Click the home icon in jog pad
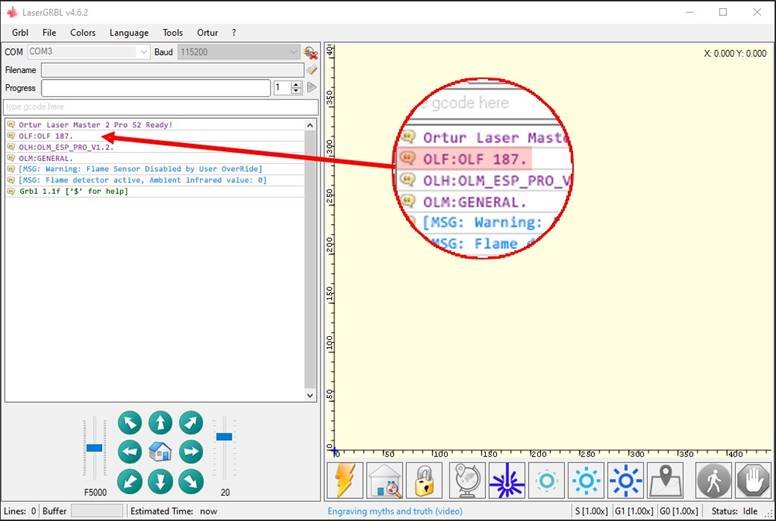The image size is (776, 521). (x=160, y=452)
